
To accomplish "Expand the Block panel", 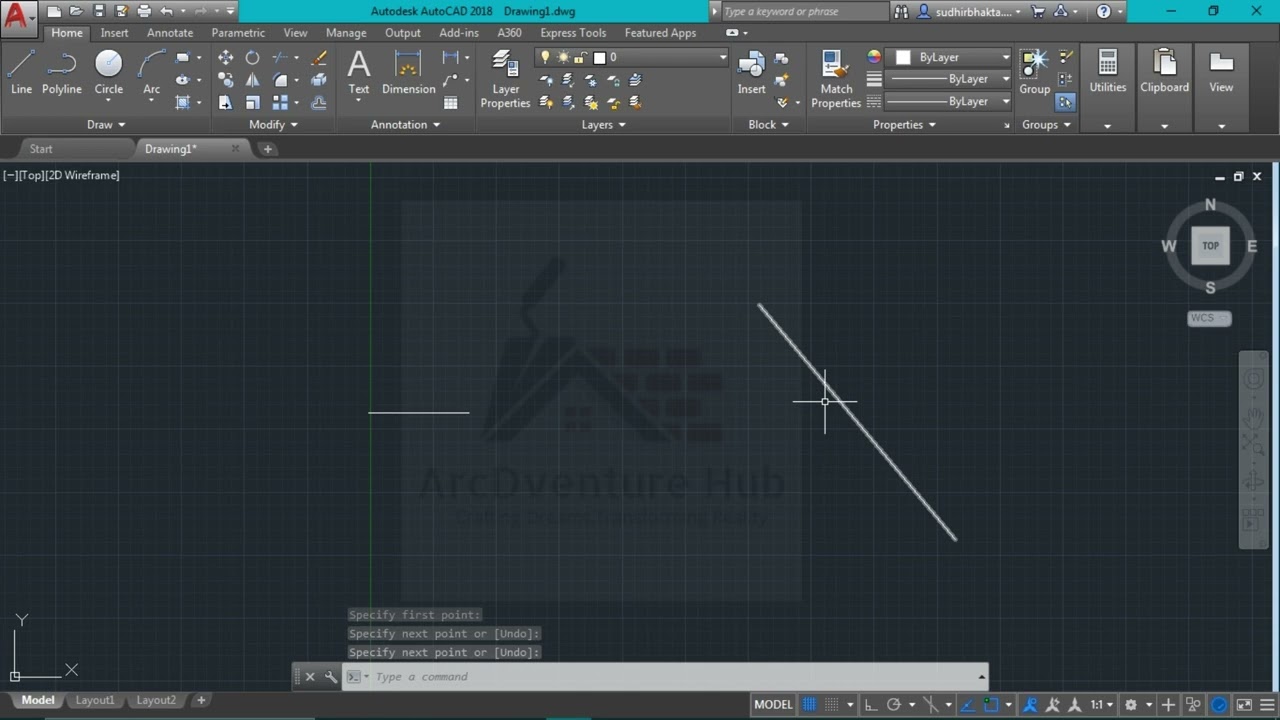I will click(768, 125).
